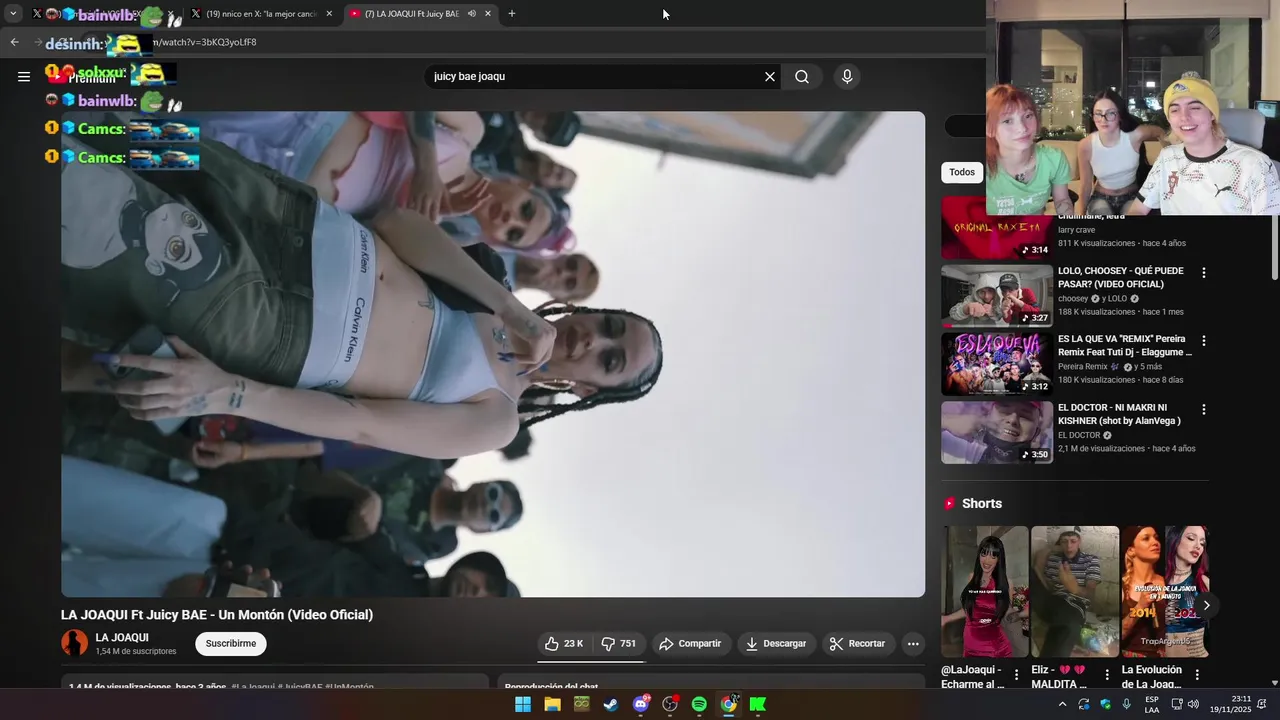Open File Explorer from taskbar
1280x720 pixels.
(552, 704)
